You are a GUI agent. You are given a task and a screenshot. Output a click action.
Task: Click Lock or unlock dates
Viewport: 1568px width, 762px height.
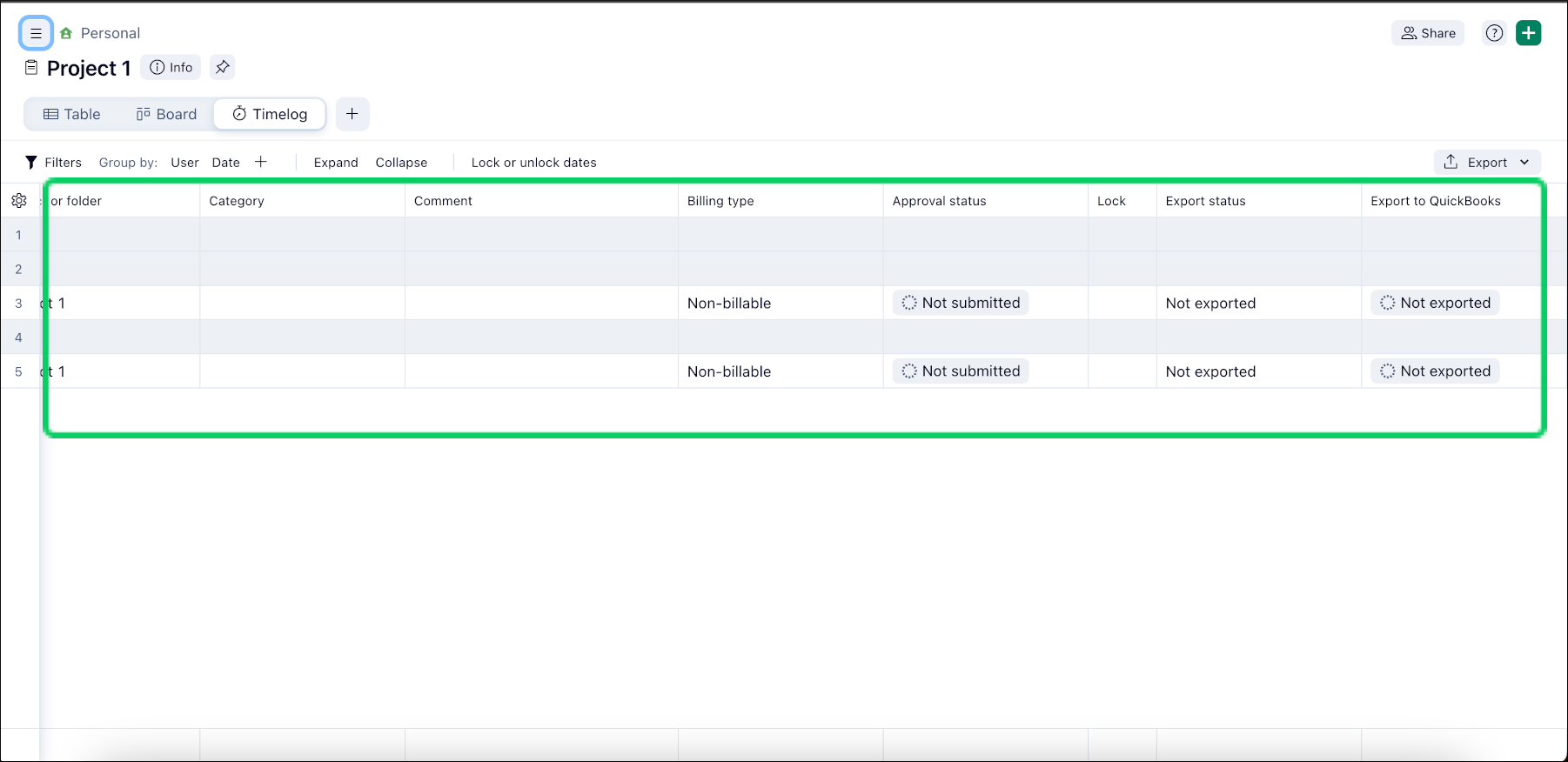coord(533,163)
